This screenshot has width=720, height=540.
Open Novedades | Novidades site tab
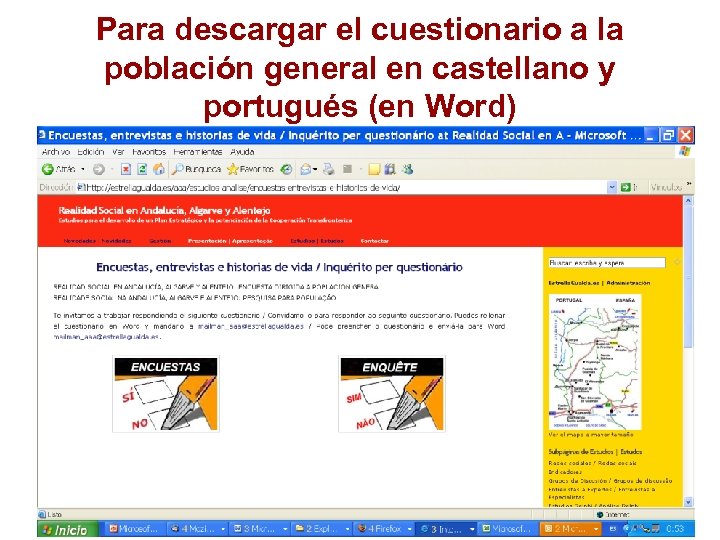pyautogui.click(x=97, y=241)
